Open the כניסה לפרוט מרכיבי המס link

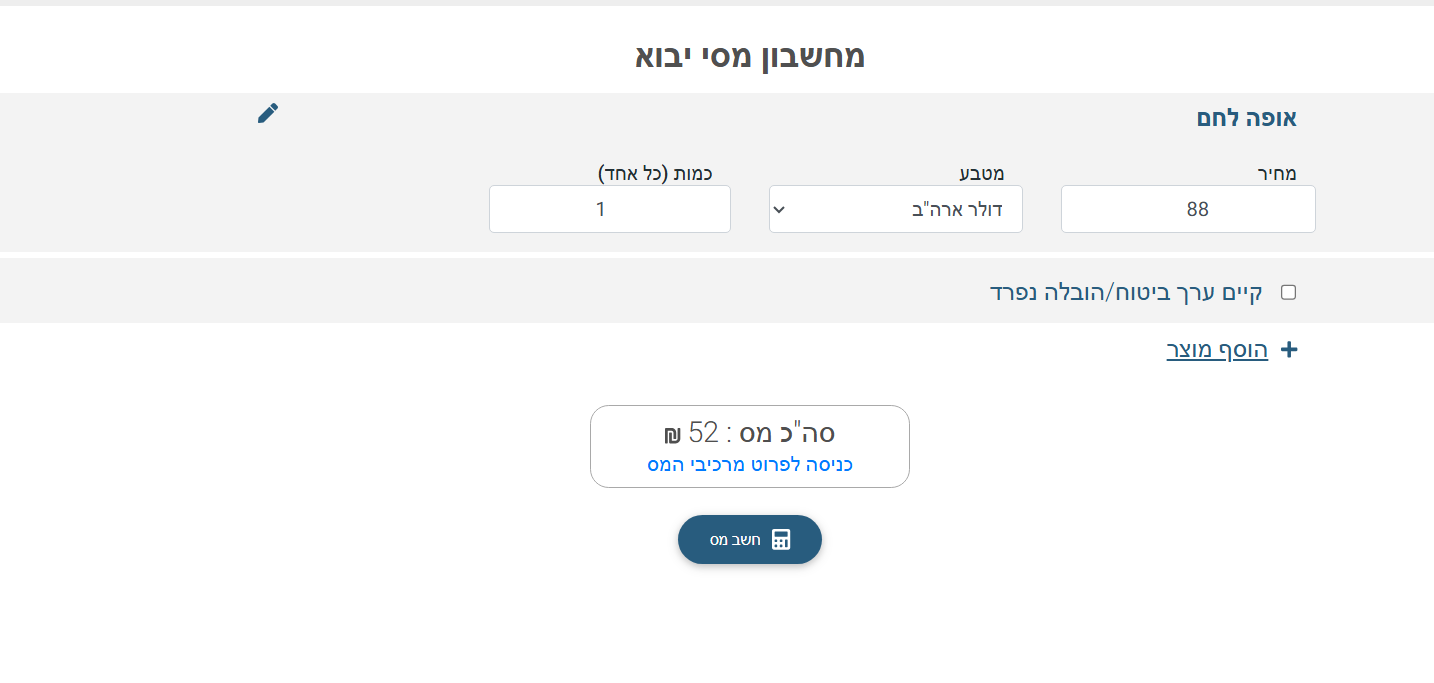pyautogui.click(x=750, y=465)
